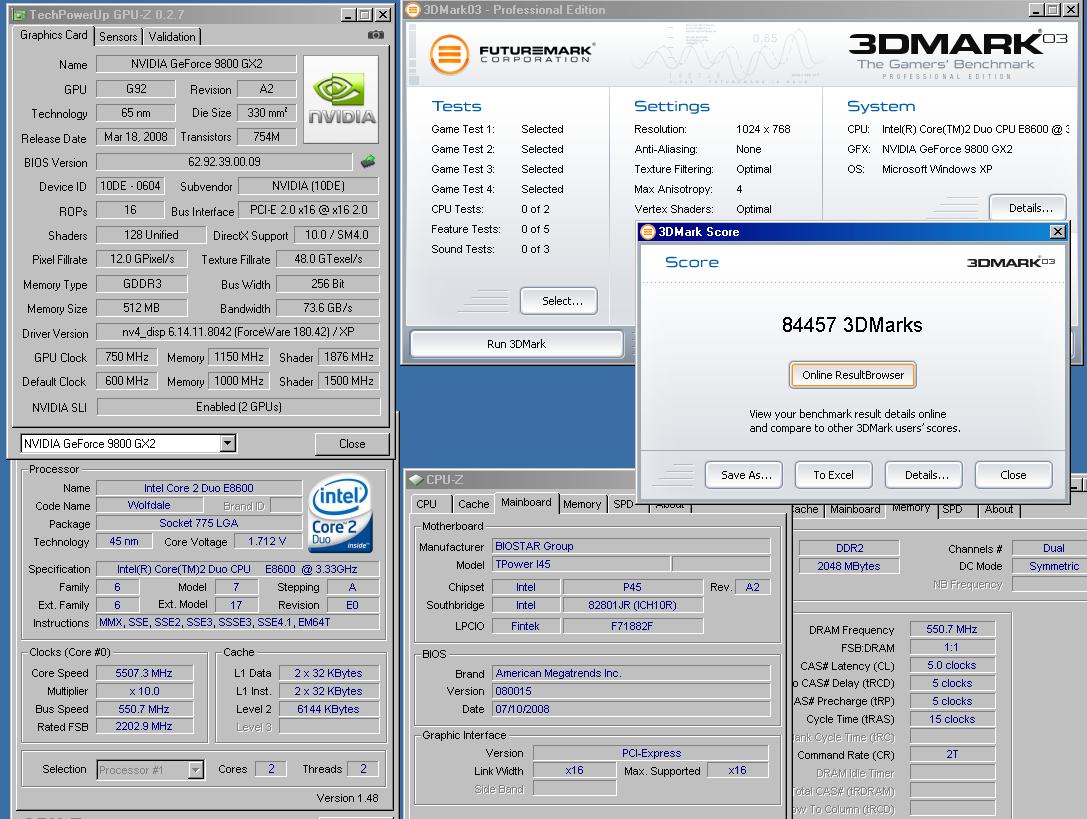Switch to the Validation tab in GPU-Z
Screen dimensions: 1087x819
tap(171, 37)
